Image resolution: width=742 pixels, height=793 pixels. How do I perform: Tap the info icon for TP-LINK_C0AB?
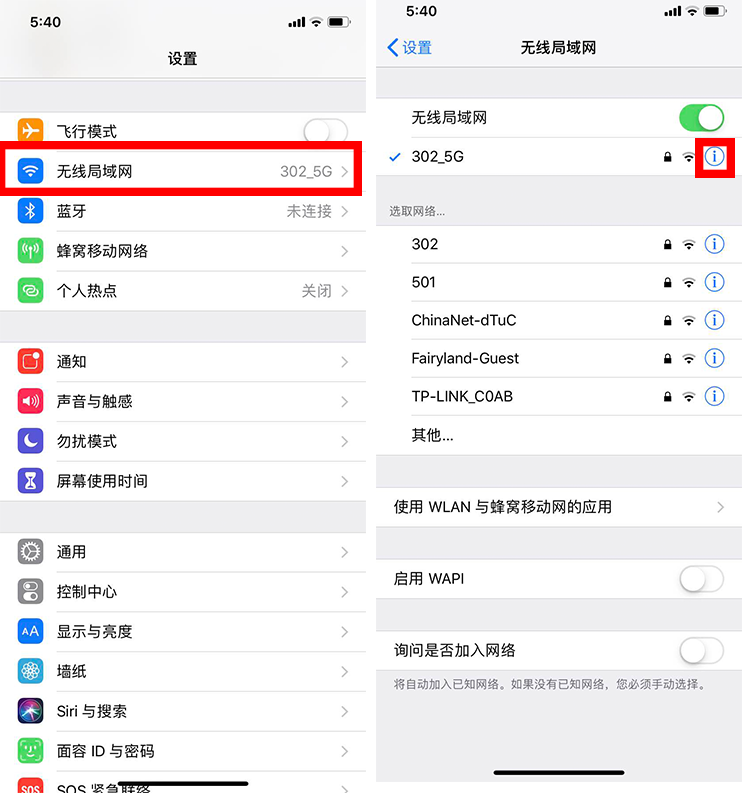(714, 396)
